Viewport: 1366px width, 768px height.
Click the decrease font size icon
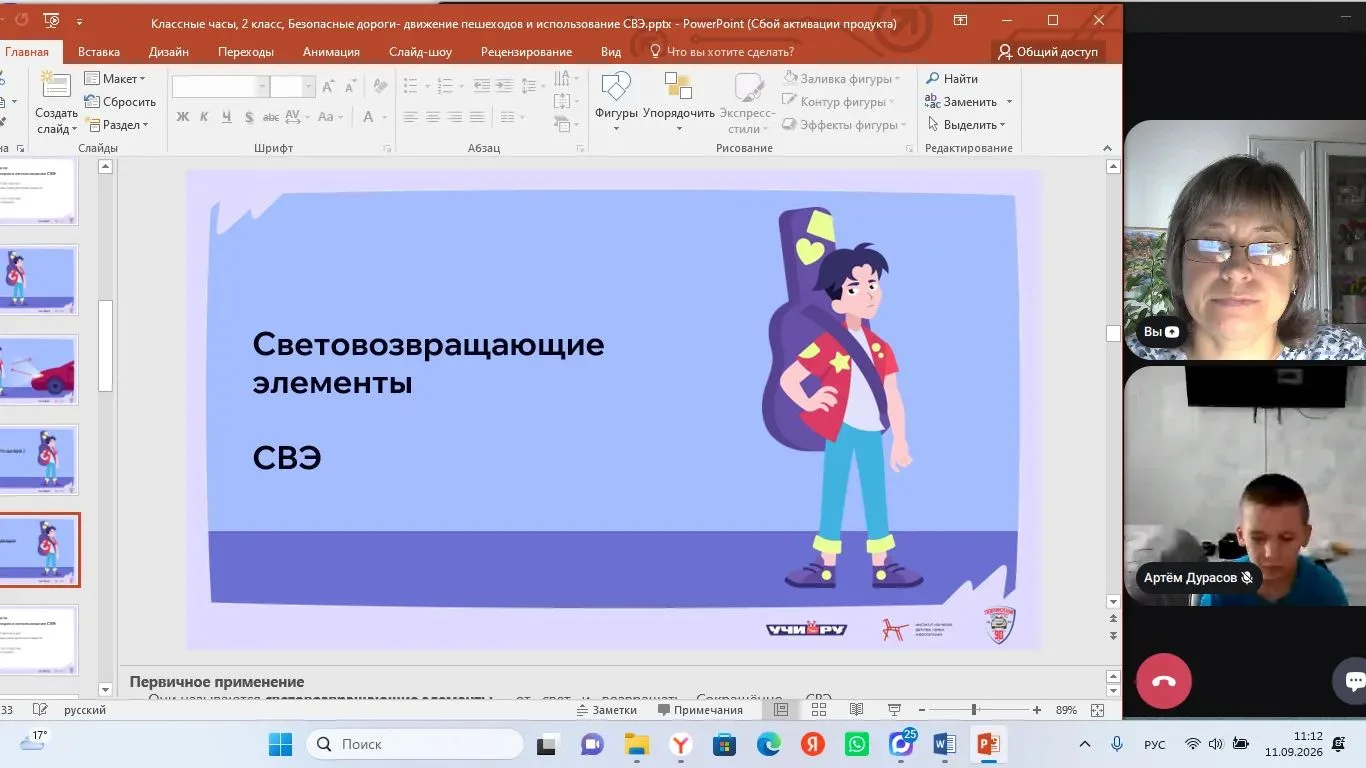click(349, 88)
